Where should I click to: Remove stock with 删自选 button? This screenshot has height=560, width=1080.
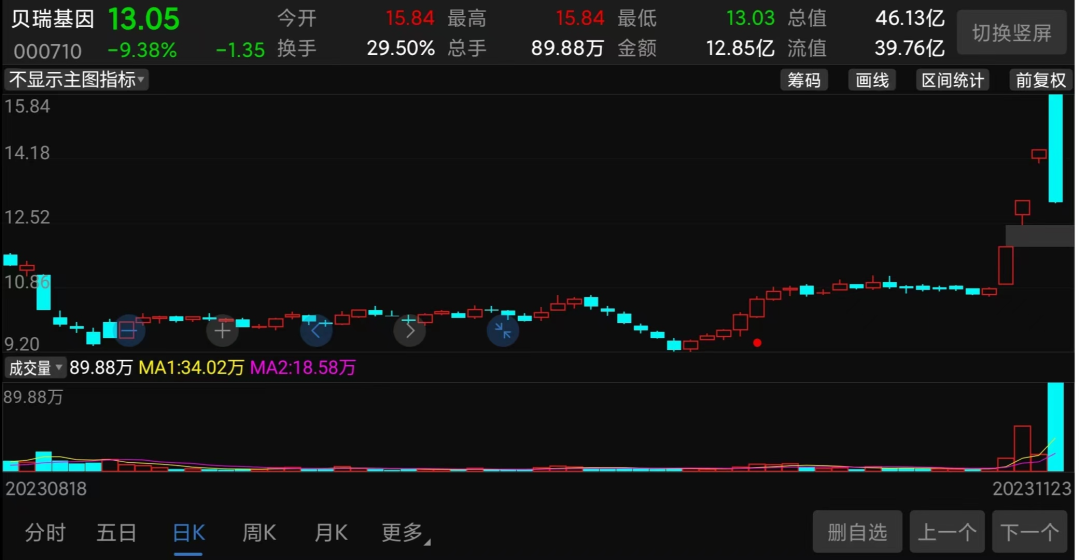pos(858,532)
